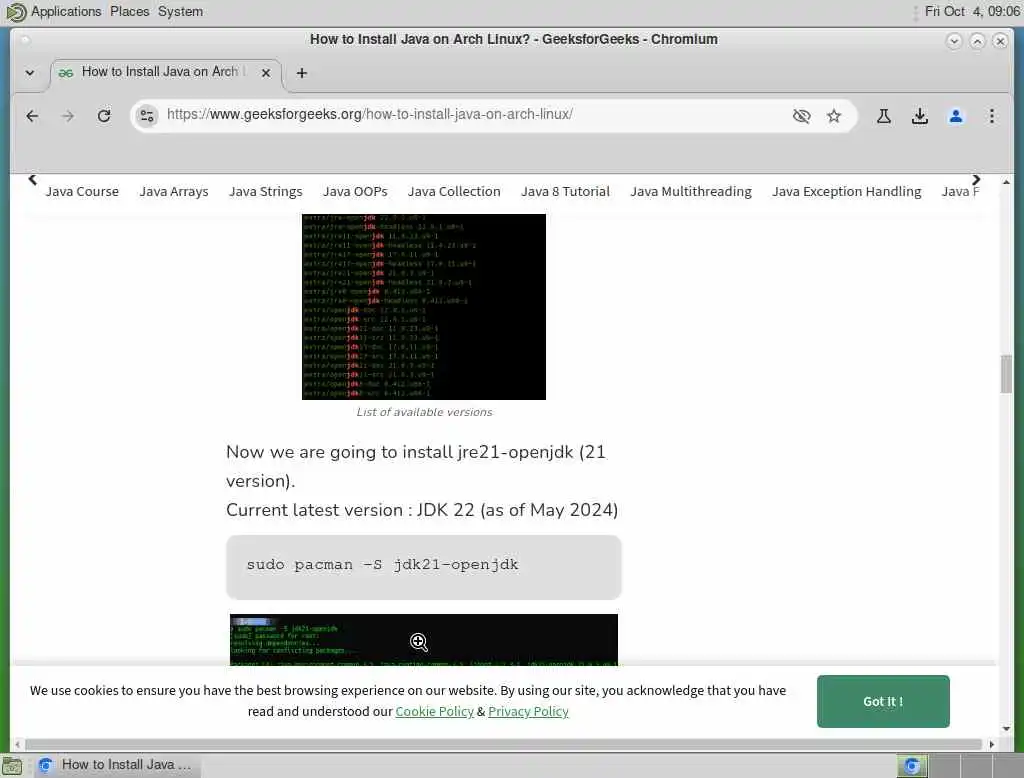Screen dimensions: 1024x778
Task: Select the How to Install Java taskbar entry
Action: (x=116, y=765)
